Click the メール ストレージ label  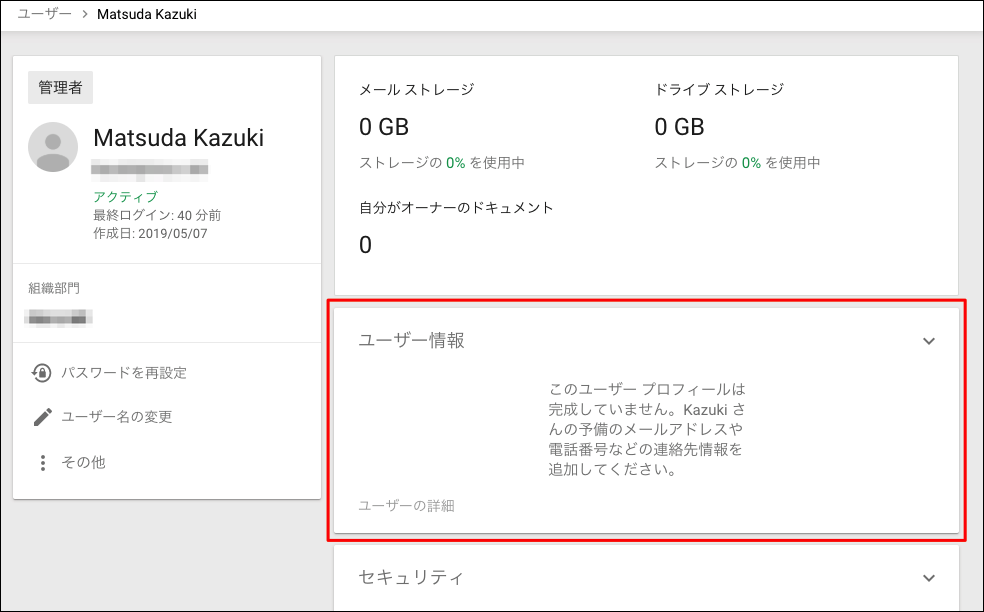click(417, 90)
